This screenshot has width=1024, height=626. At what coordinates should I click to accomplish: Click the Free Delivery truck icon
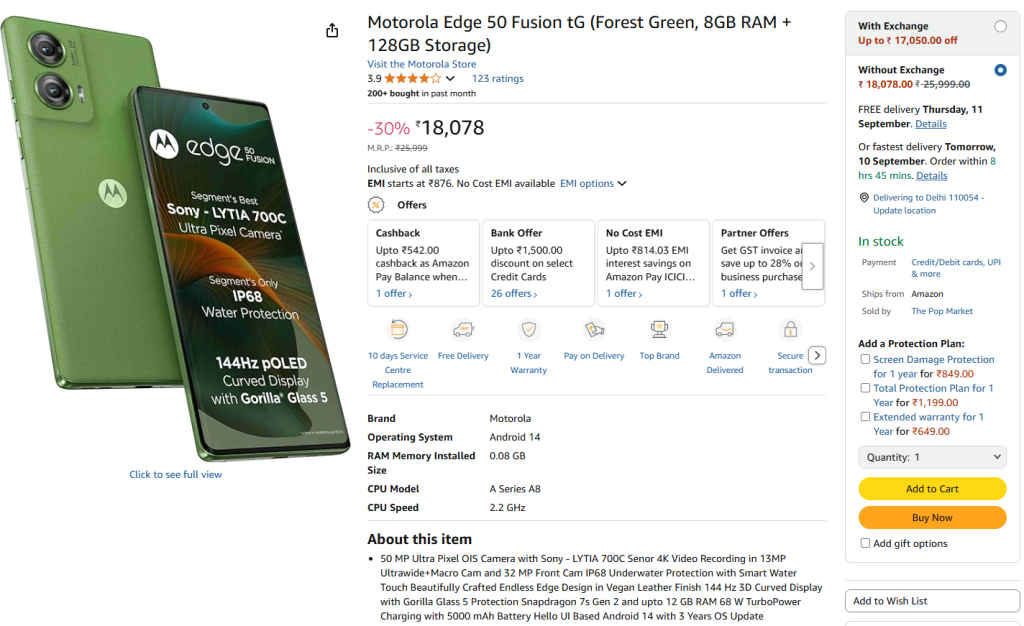coord(463,328)
